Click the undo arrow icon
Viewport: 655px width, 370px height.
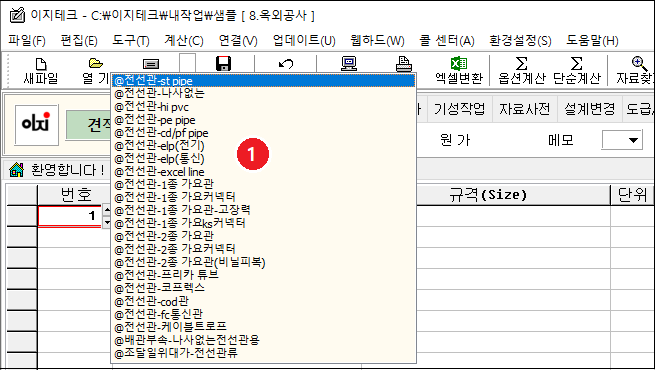286,64
